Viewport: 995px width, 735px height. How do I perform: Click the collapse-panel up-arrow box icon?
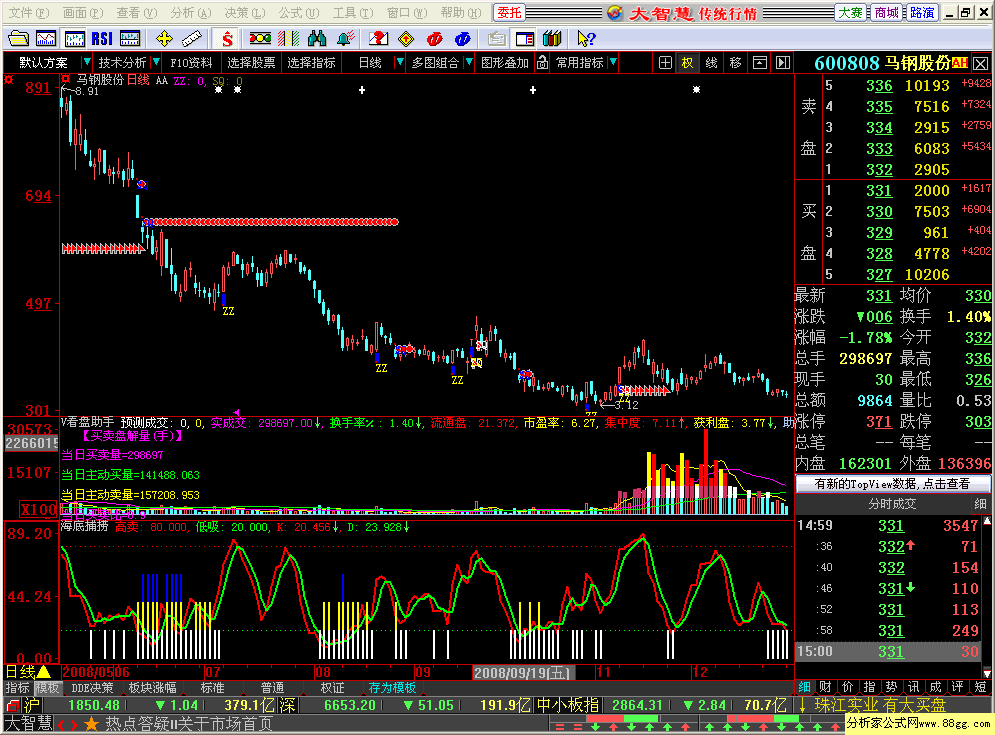[760, 62]
